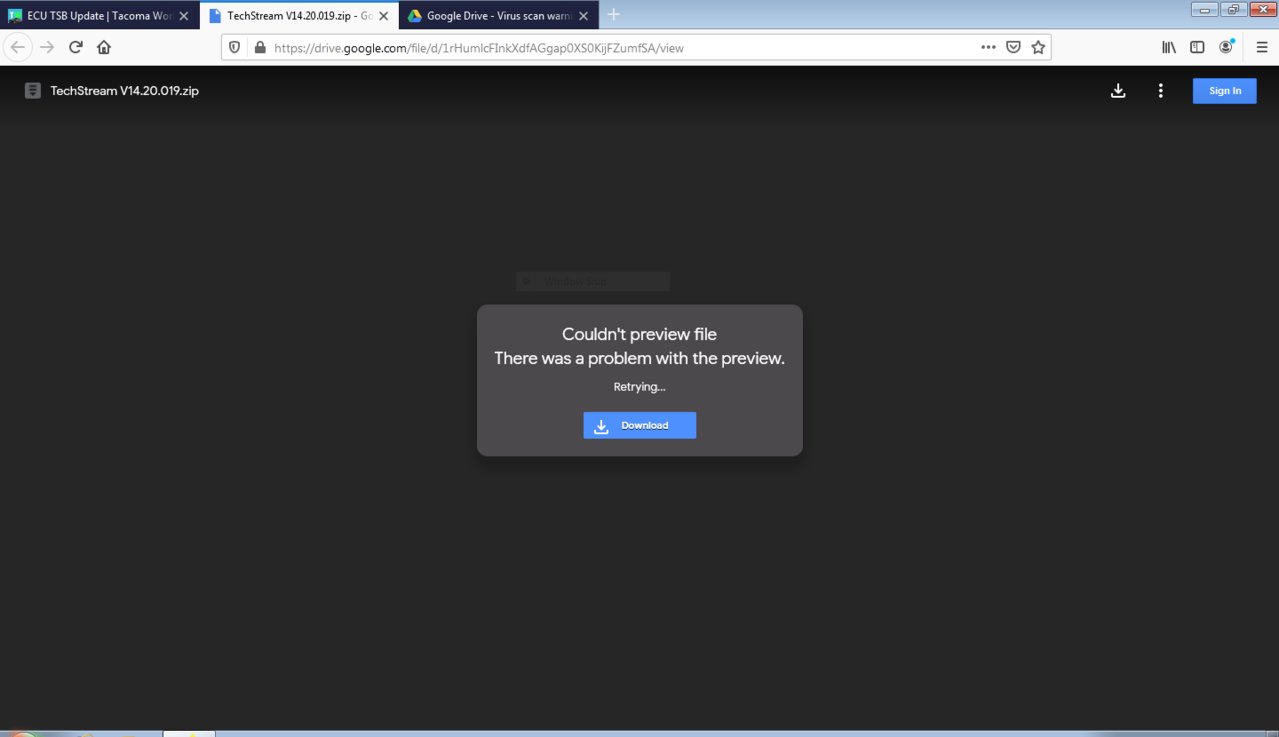The height and width of the screenshot is (737, 1279).
Task: Go back to the previous page
Action: [18, 47]
